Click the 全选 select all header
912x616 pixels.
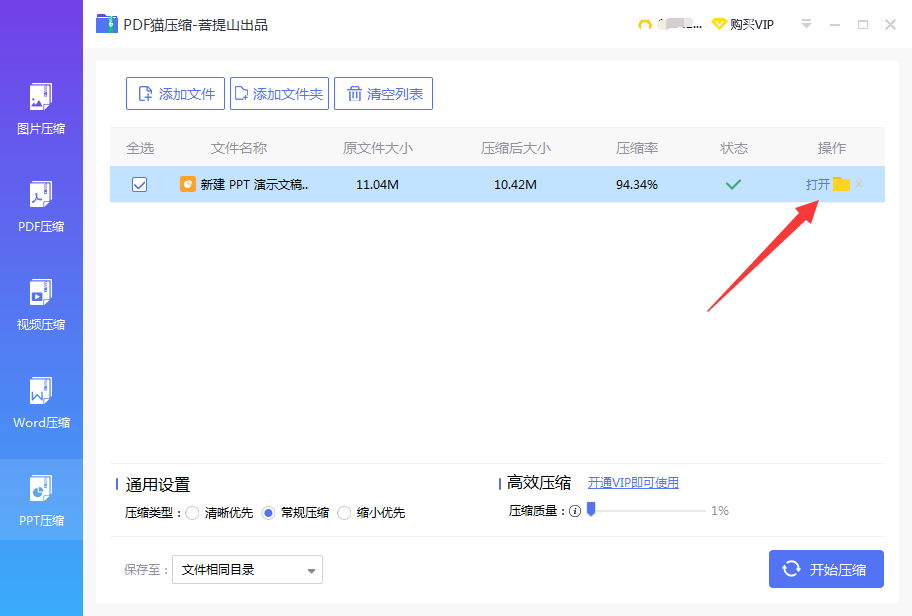tap(140, 148)
